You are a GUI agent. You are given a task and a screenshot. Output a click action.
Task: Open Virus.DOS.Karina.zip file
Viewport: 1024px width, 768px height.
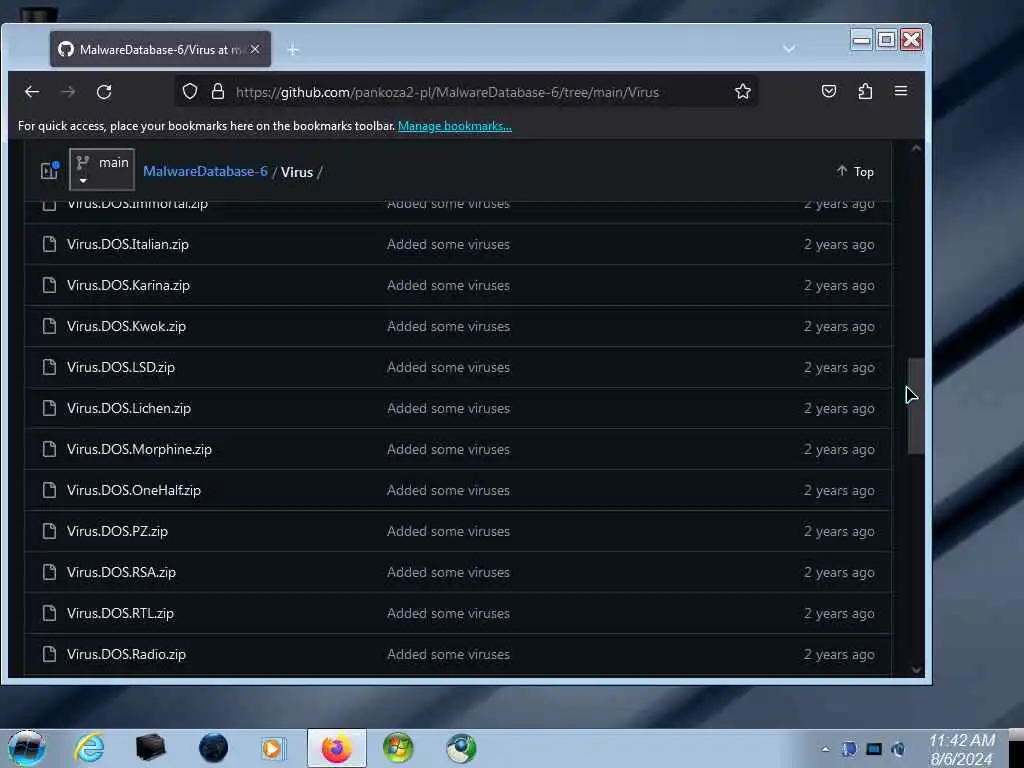pos(128,285)
